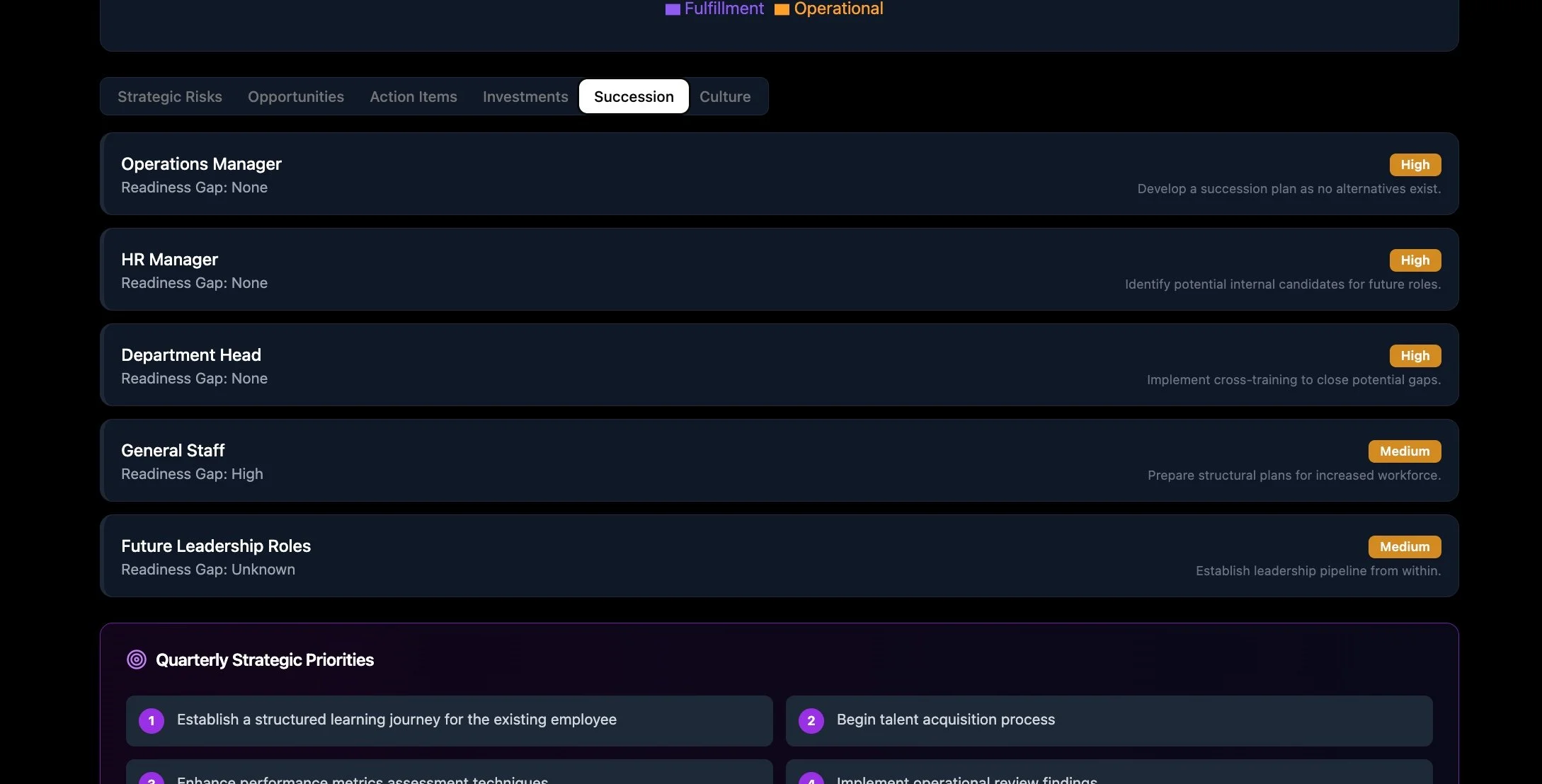Select the Future Leadership Roles card title
Viewport: 1542px width, 784px height.
click(216, 546)
